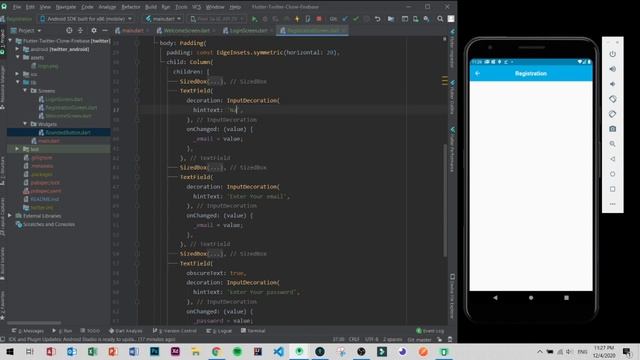Open the TODO tool window
The width and height of the screenshot is (640, 360).
click(90, 331)
